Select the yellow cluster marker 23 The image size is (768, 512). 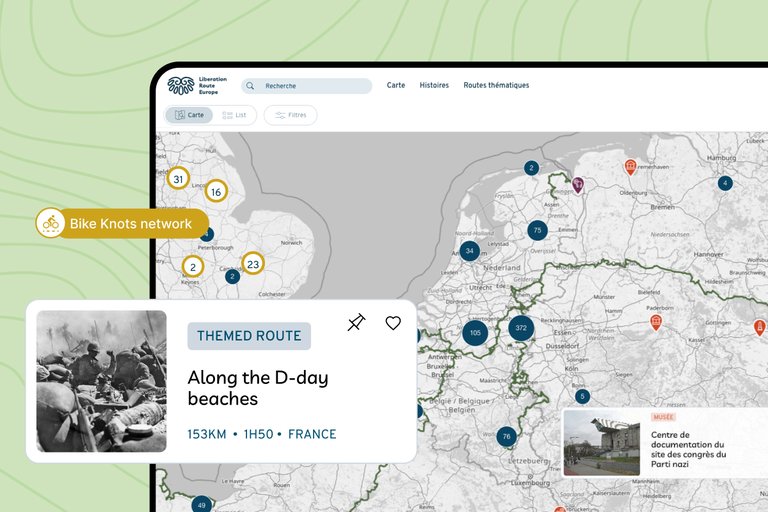(253, 264)
